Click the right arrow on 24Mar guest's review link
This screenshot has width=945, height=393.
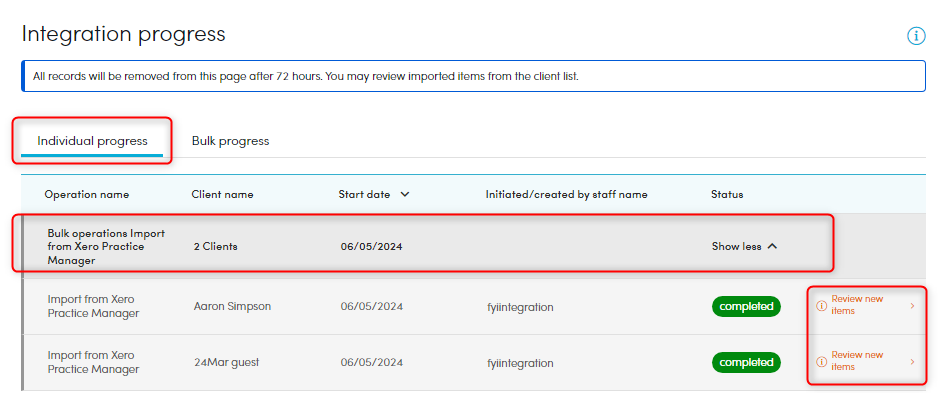click(x=912, y=362)
